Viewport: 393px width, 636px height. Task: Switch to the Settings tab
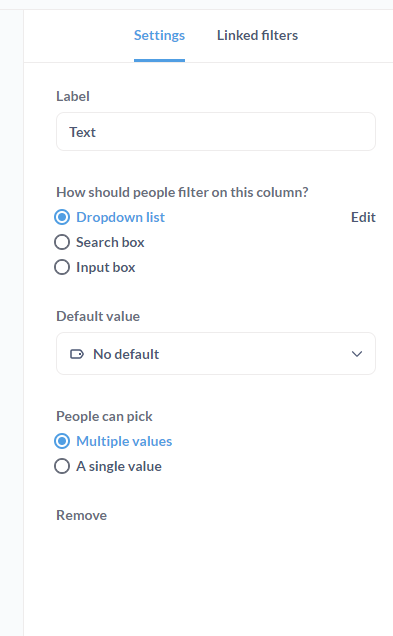159,35
